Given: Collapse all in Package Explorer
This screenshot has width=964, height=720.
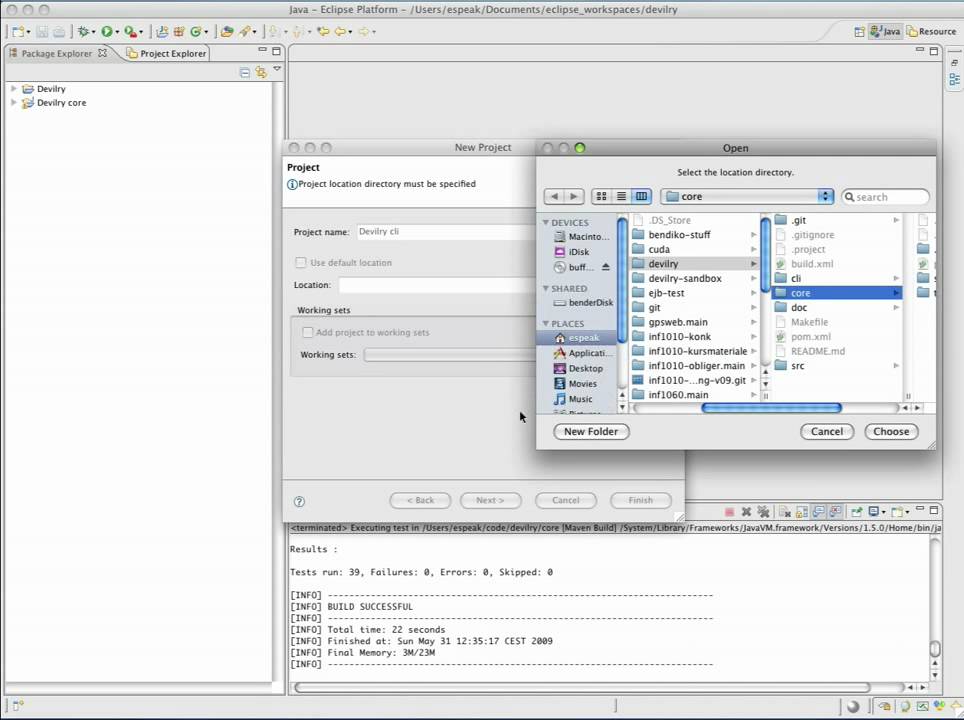Looking at the screenshot, I should click(245, 73).
